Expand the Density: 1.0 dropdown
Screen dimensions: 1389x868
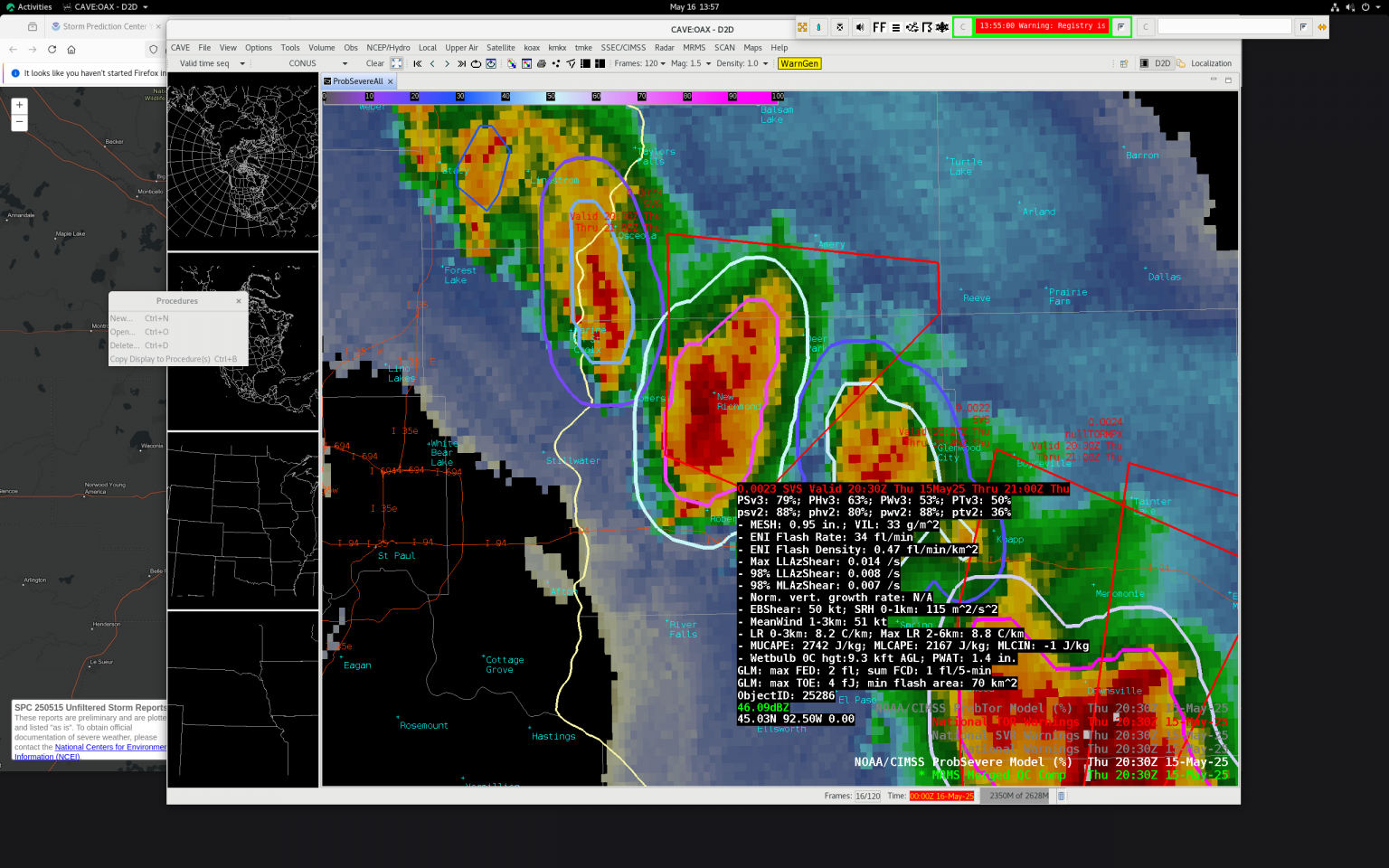742,63
